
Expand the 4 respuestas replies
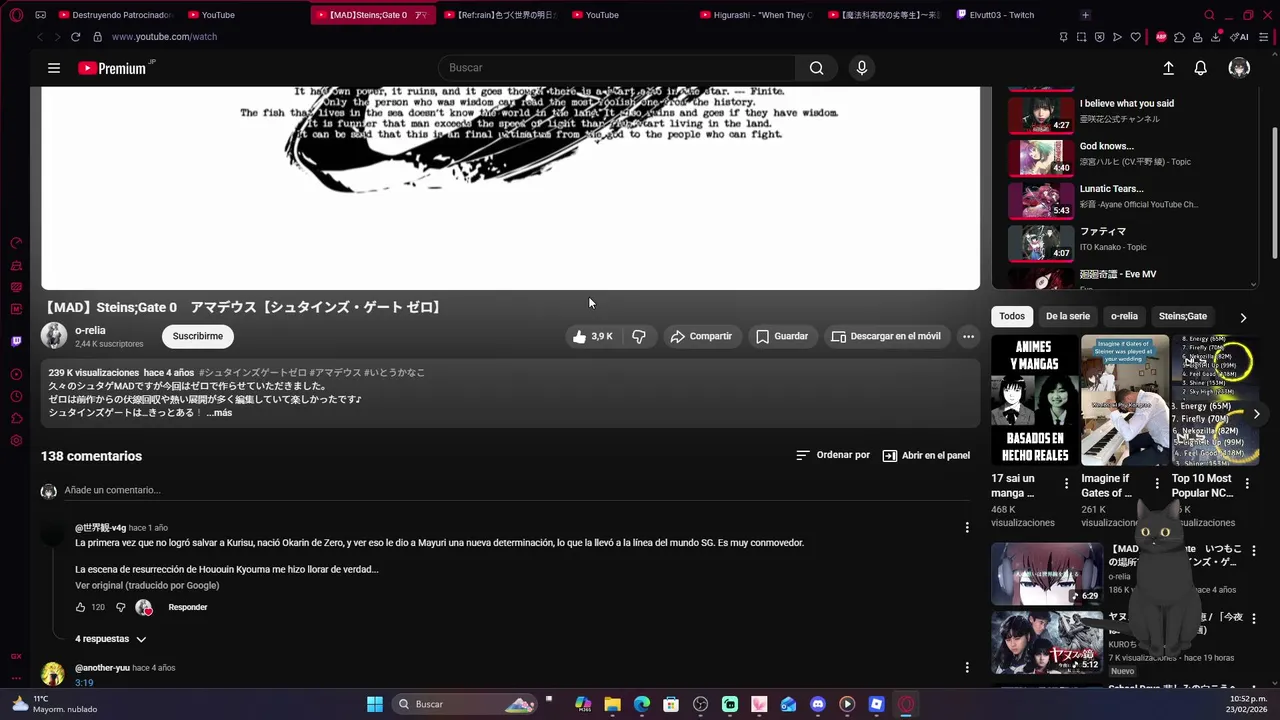[x=110, y=639]
